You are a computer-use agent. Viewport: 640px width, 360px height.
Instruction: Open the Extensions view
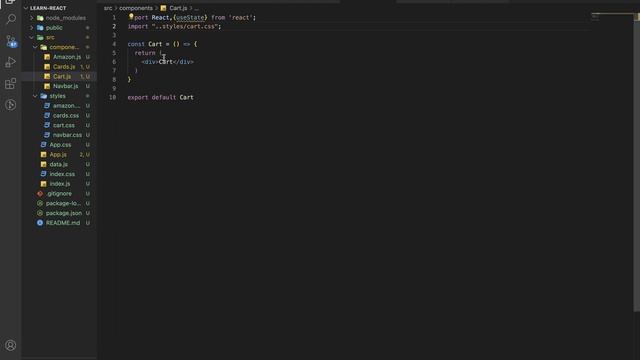pyautogui.click(x=11, y=84)
